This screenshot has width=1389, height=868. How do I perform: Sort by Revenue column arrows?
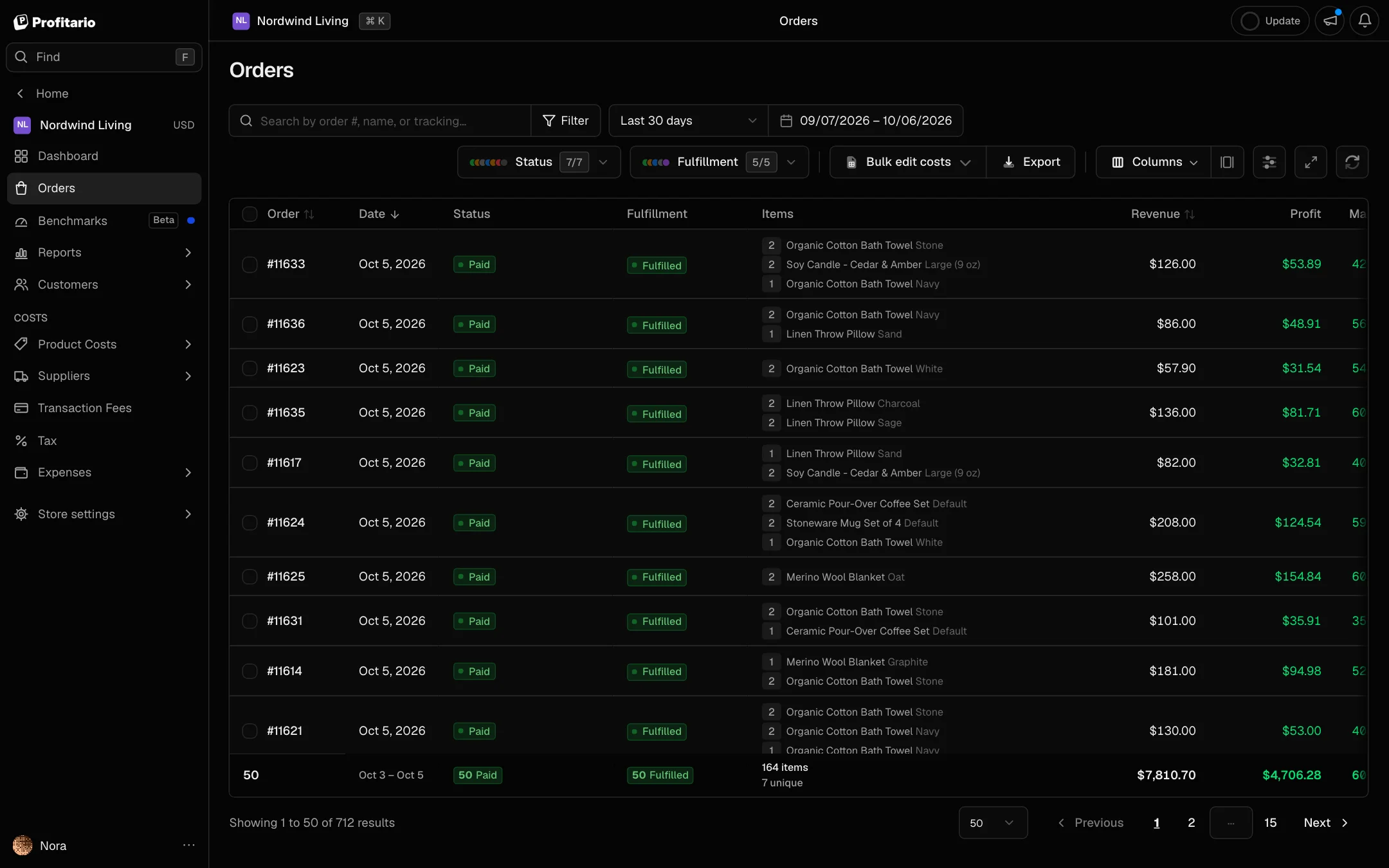[x=1190, y=214]
